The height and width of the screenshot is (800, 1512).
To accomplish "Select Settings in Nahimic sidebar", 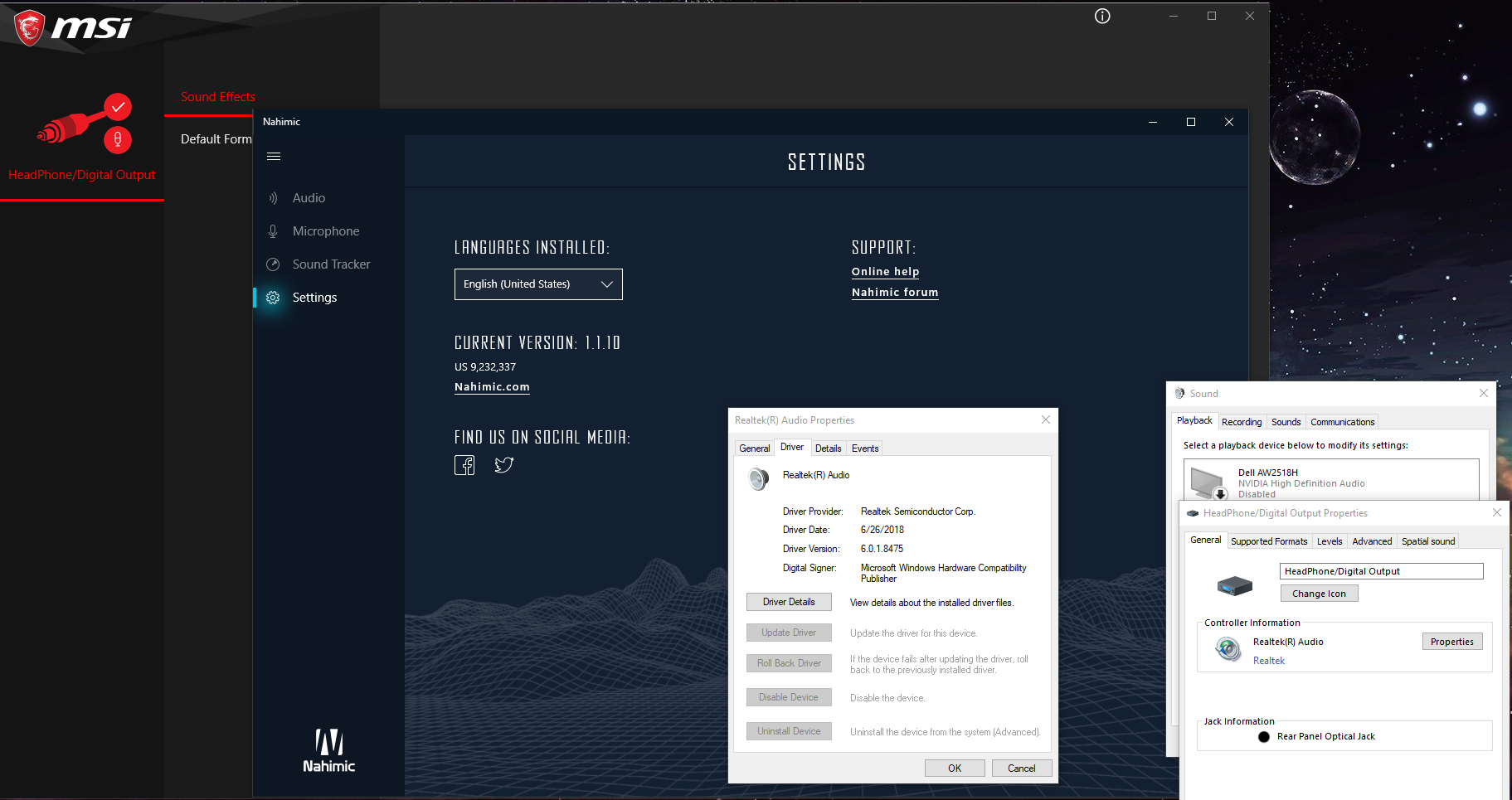I will tap(314, 298).
